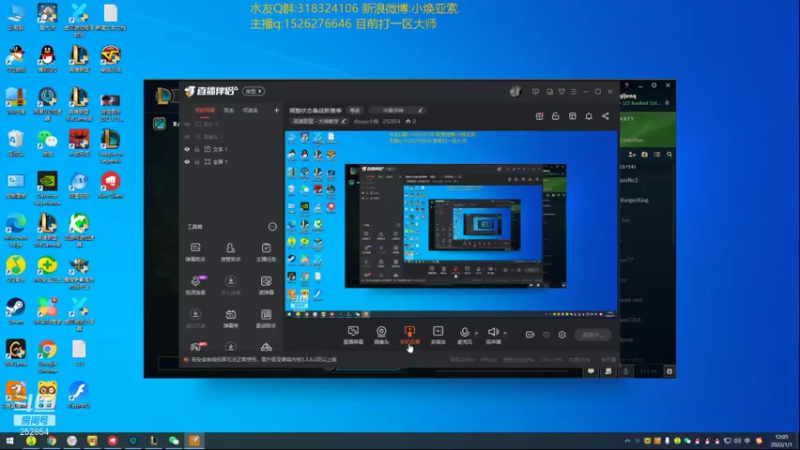This screenshot has height=450, width=800.
Task: Share the live room via share icon
Action: click(606, 116)
